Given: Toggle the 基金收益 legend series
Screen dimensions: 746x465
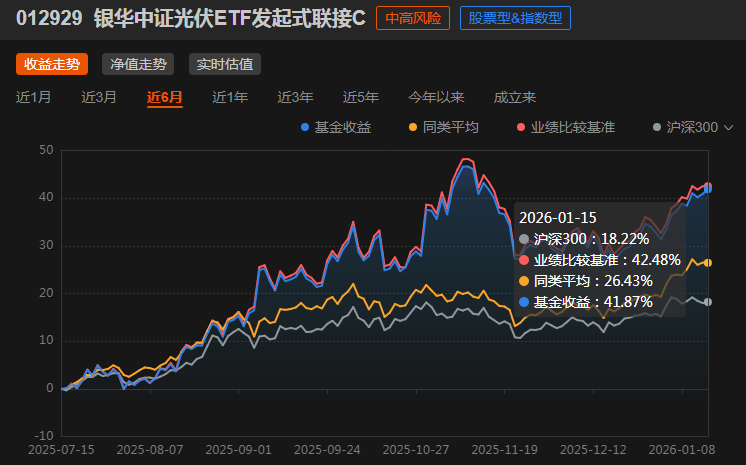Looking at the screenshot, I should (x=336, y=127).
